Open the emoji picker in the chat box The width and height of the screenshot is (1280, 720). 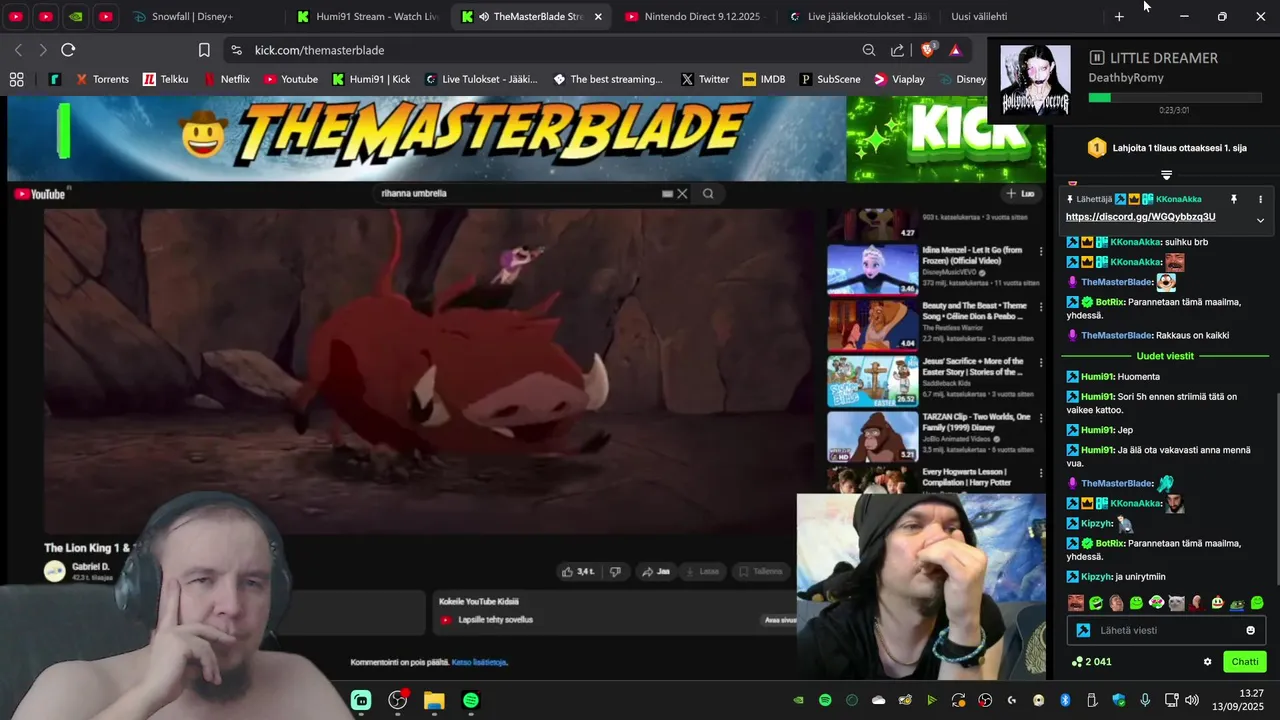point(1250,630)
